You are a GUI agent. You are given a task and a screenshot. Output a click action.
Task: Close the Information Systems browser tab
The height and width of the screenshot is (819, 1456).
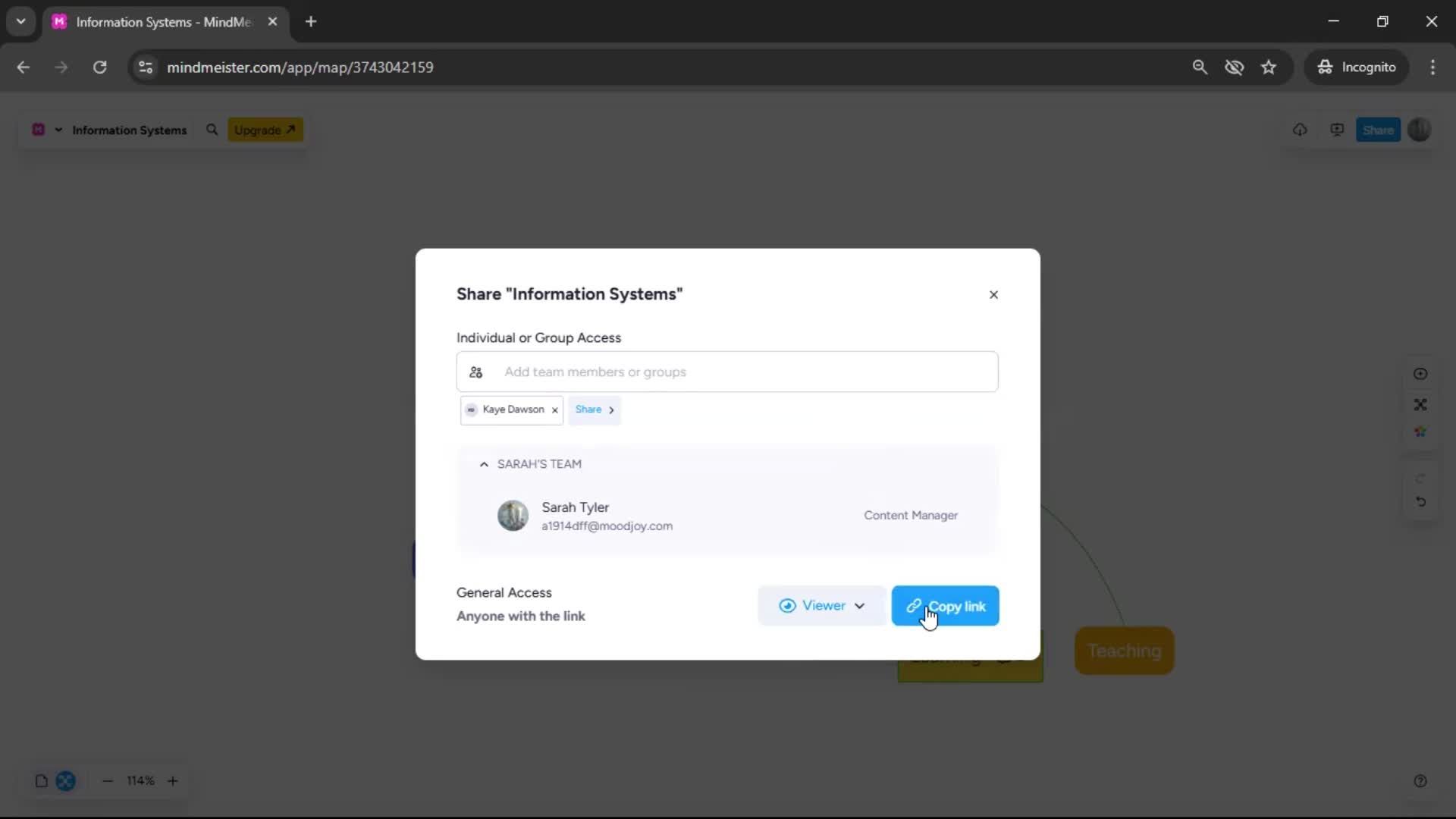272,22
